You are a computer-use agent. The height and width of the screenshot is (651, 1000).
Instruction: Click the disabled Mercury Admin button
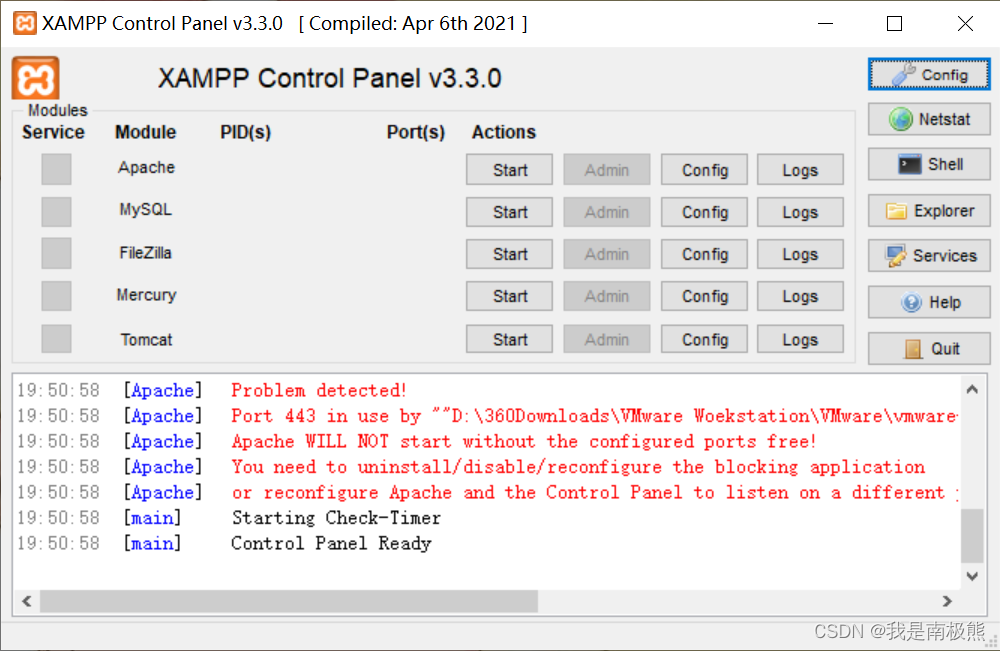pyautogui.click(x=607, y=296)
